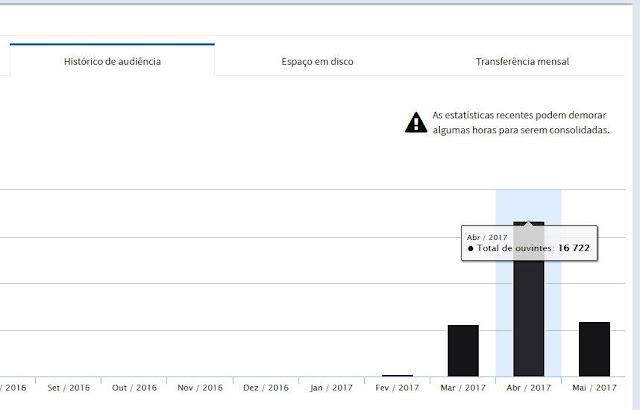Open the Transferência mensal tab
Screen dimensions: 640x410
522,61
